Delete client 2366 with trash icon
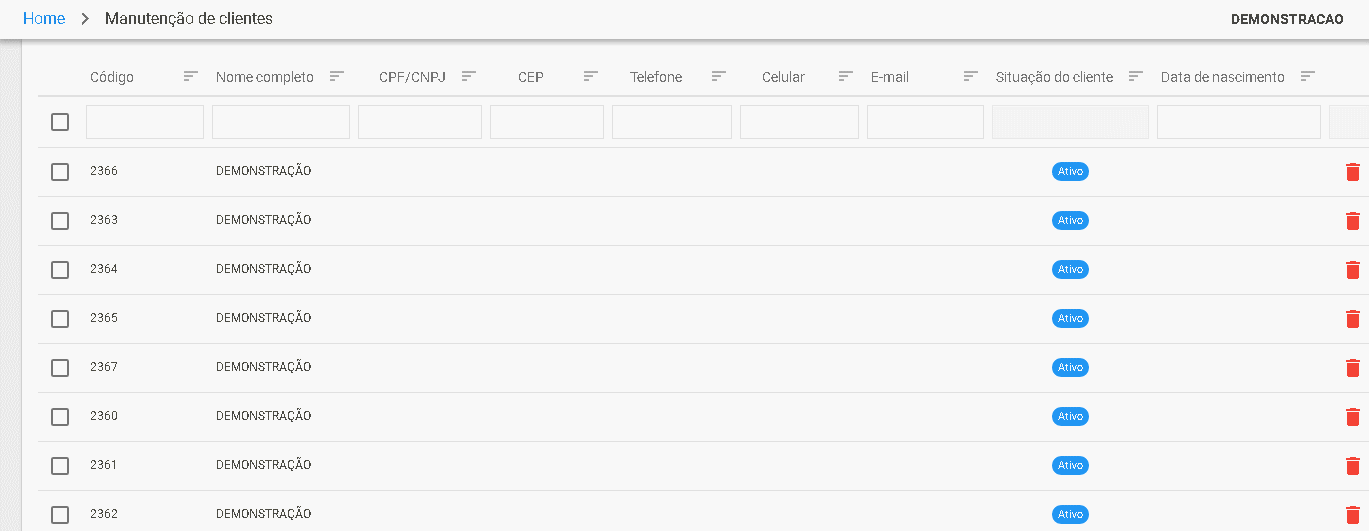The image size is (1369, 531). pyautogui.click(x=1353, y=172)
